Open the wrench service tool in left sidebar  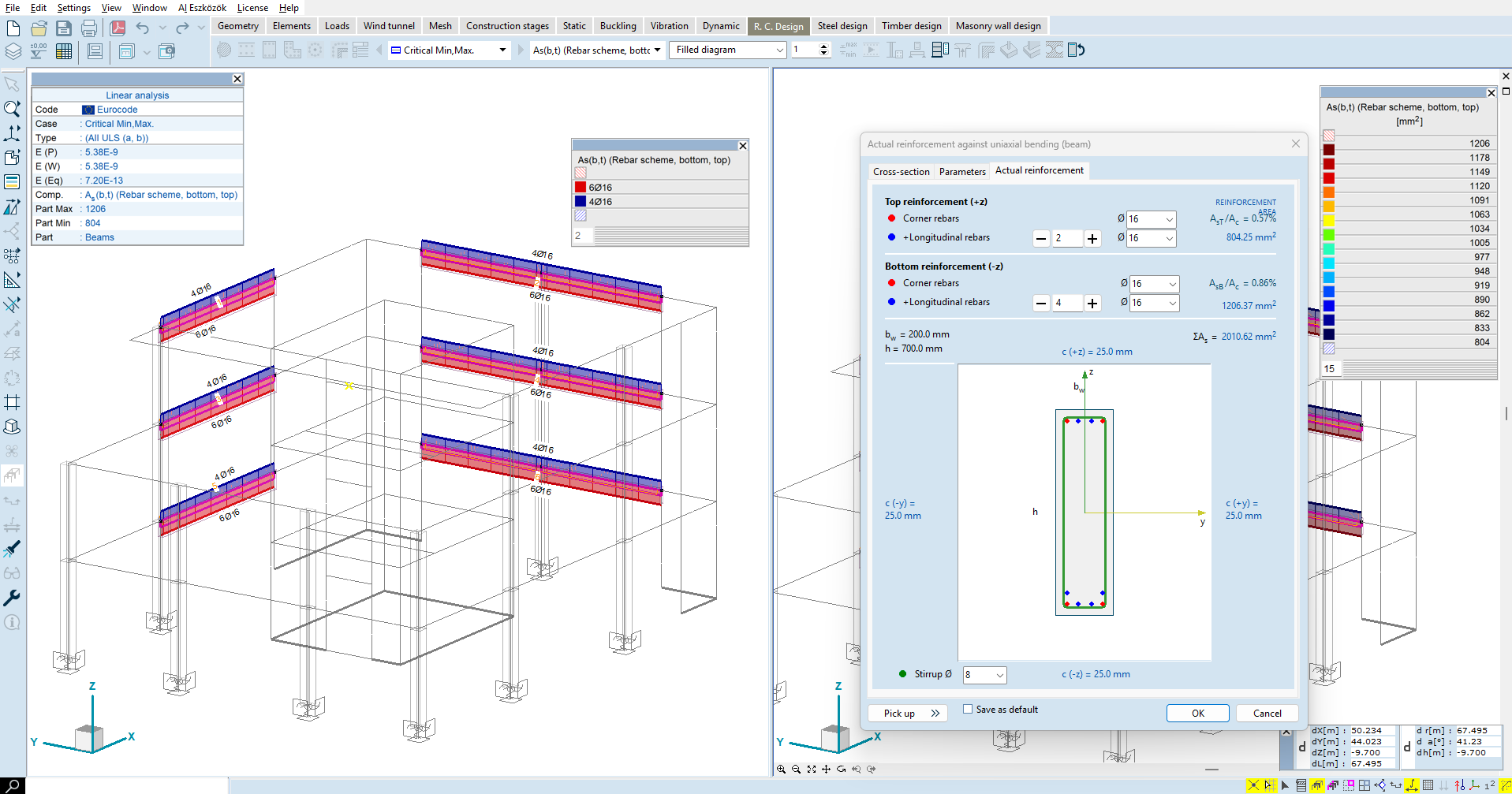(x=12, y=598)
